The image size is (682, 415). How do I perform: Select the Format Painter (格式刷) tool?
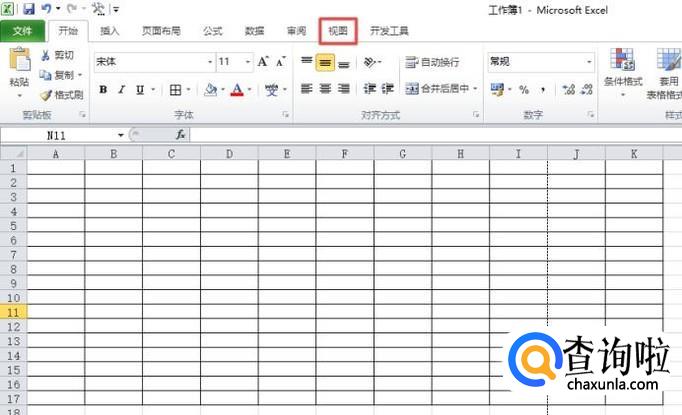click(x=46, y=95)
